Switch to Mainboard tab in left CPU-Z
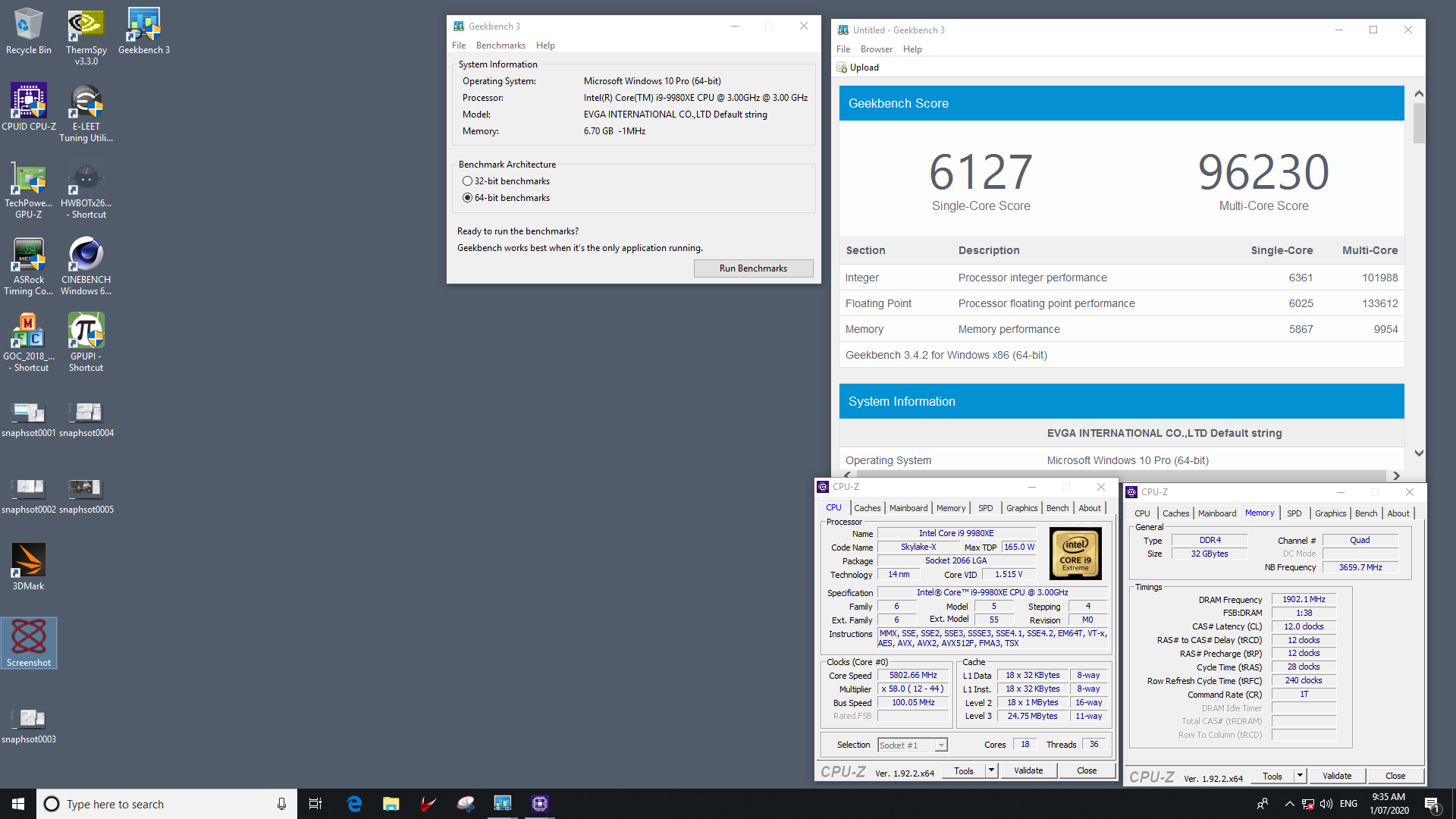The image size is (1456, 819). (908, 508)
